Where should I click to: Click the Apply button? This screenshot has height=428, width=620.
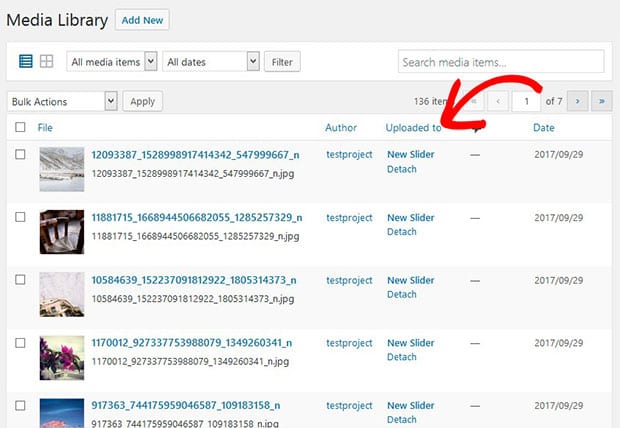point(143,102)
